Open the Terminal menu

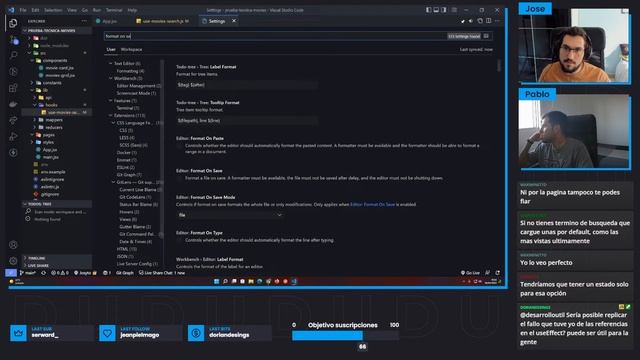coord(114,10)
